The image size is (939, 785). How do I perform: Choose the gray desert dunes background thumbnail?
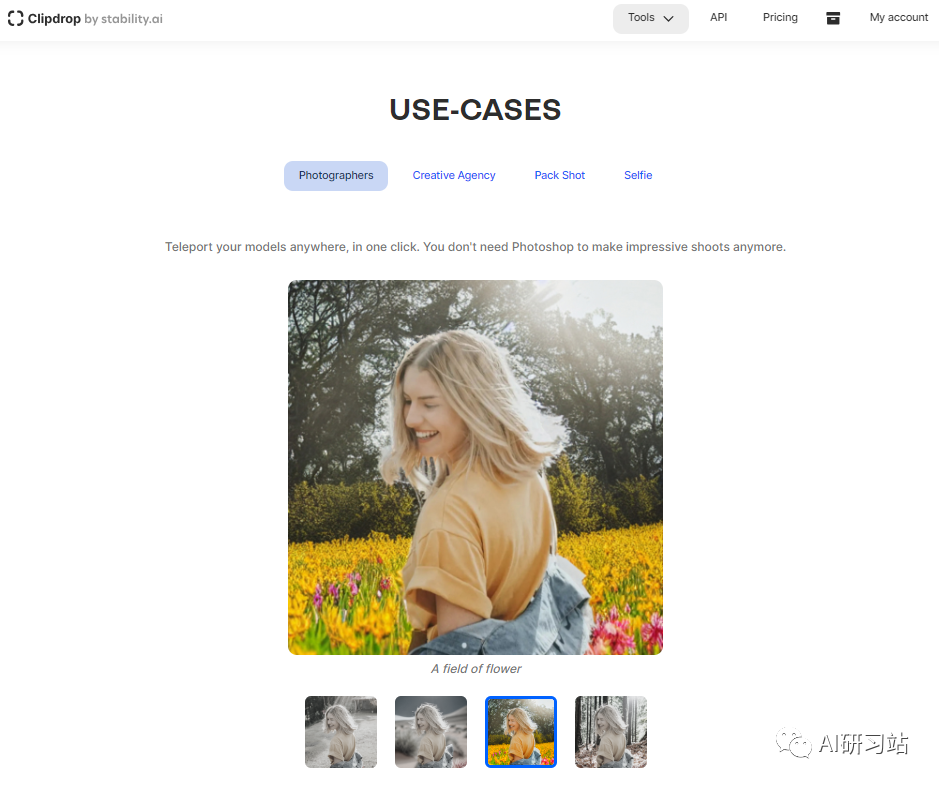coord(431,732)
